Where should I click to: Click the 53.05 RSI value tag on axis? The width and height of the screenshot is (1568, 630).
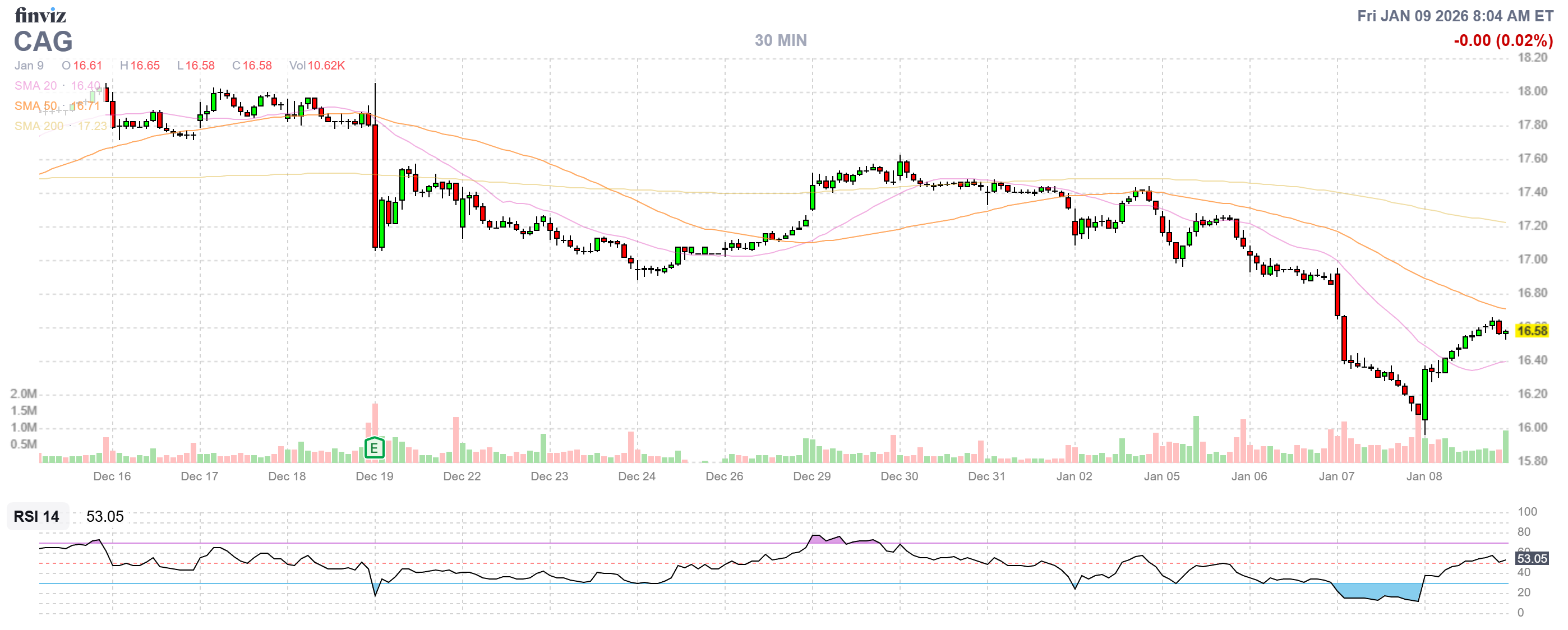(1532, 558)
